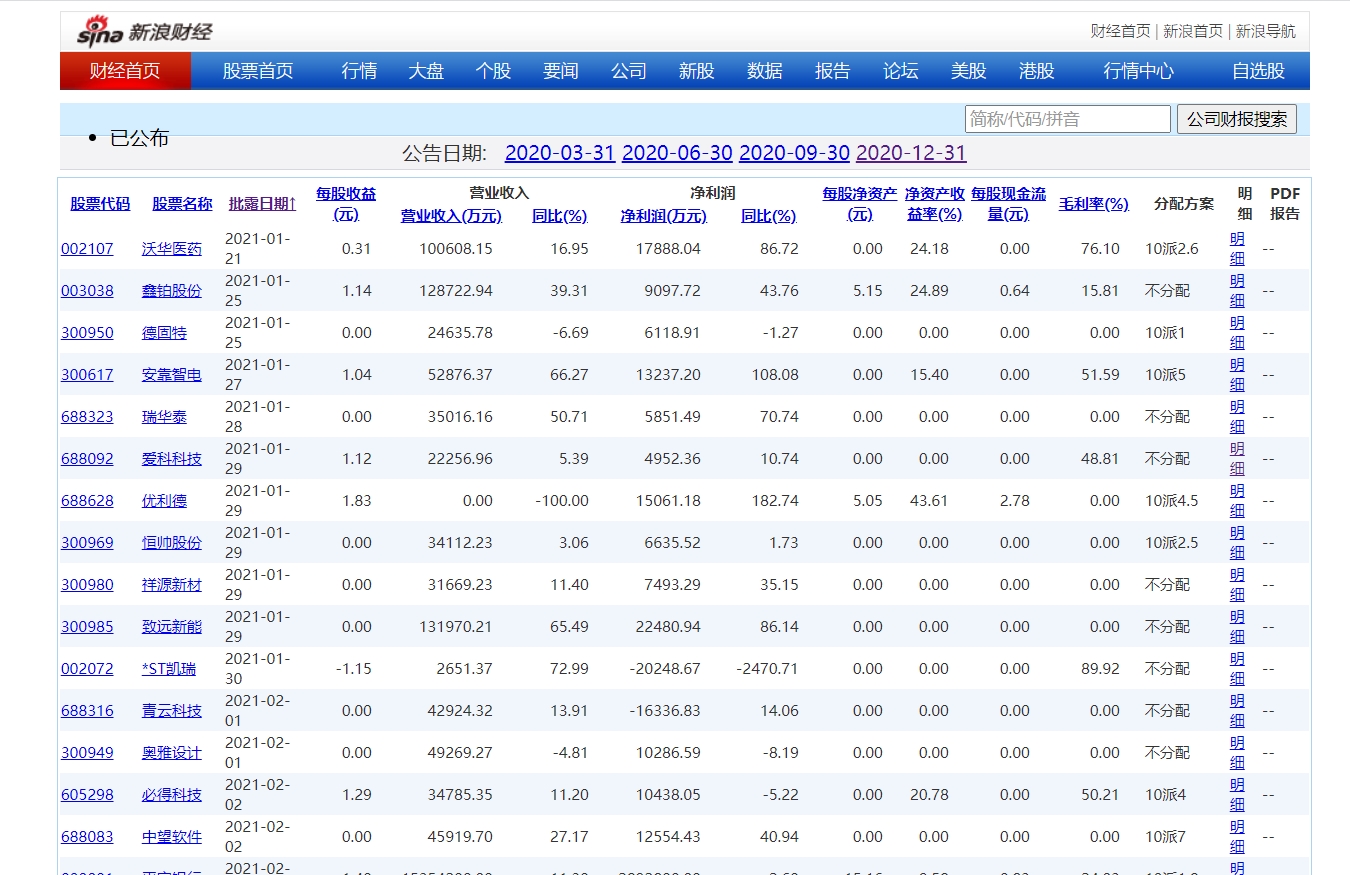Open stock code 002107 link
The image size is (1350, 875).
[87, 249]
